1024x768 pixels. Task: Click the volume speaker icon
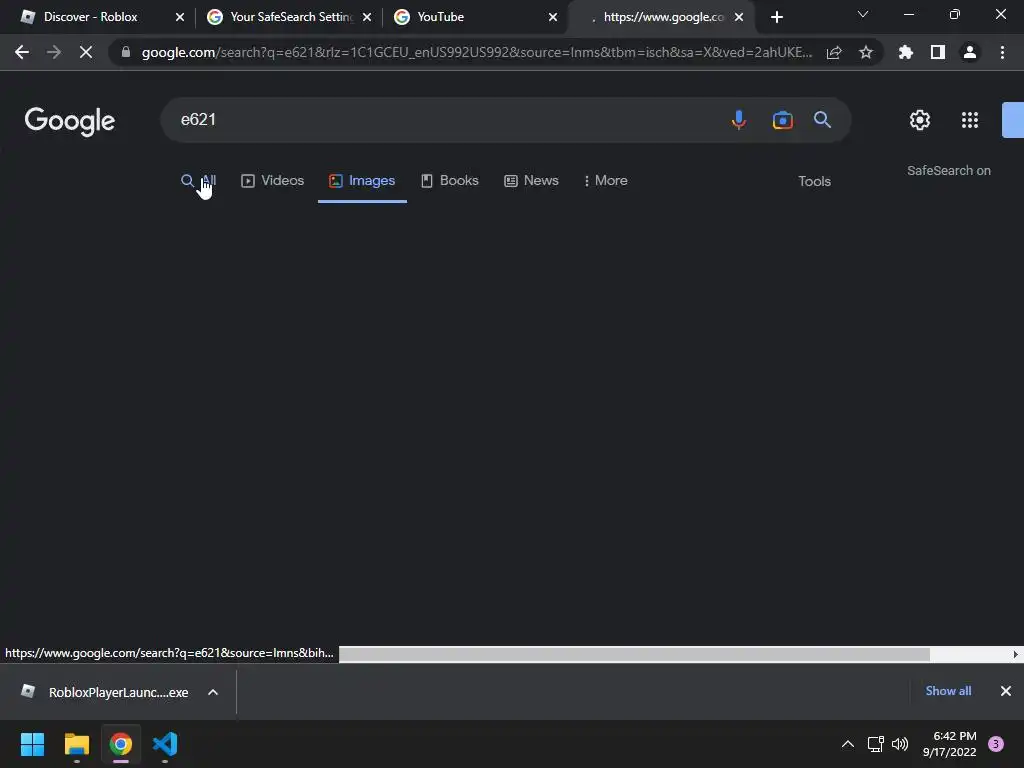[900, 744]
